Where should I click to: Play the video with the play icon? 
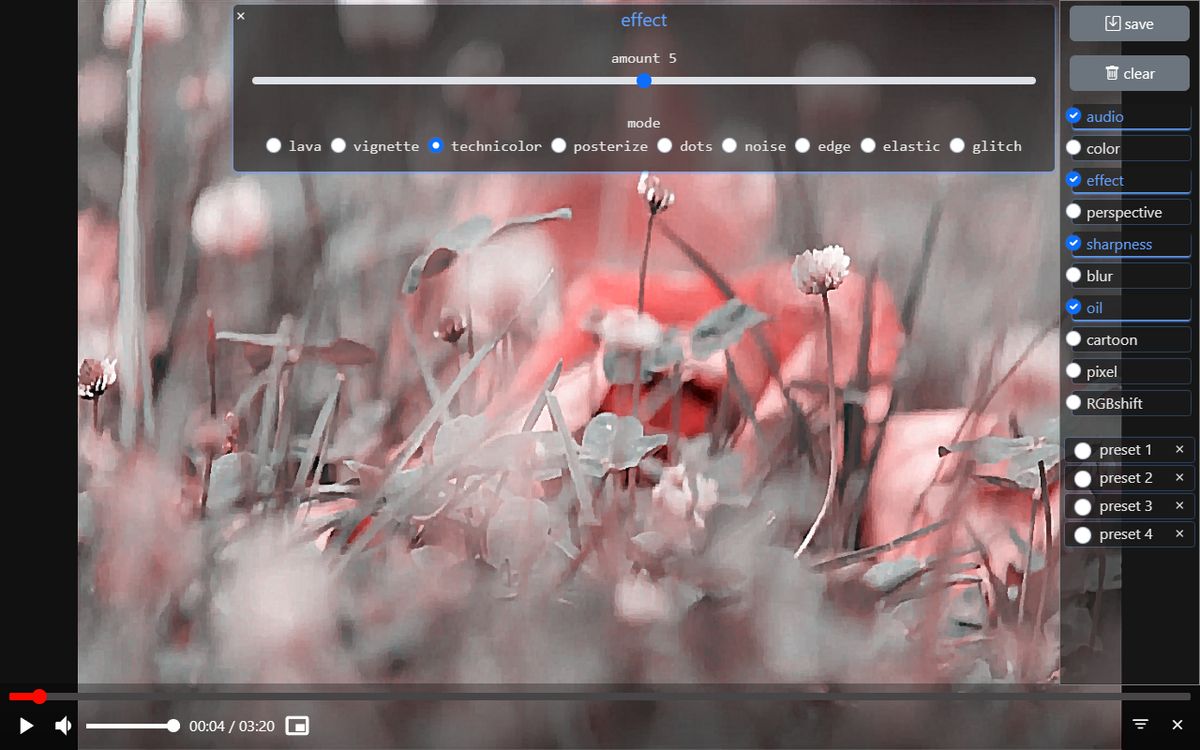pos(26,725)
